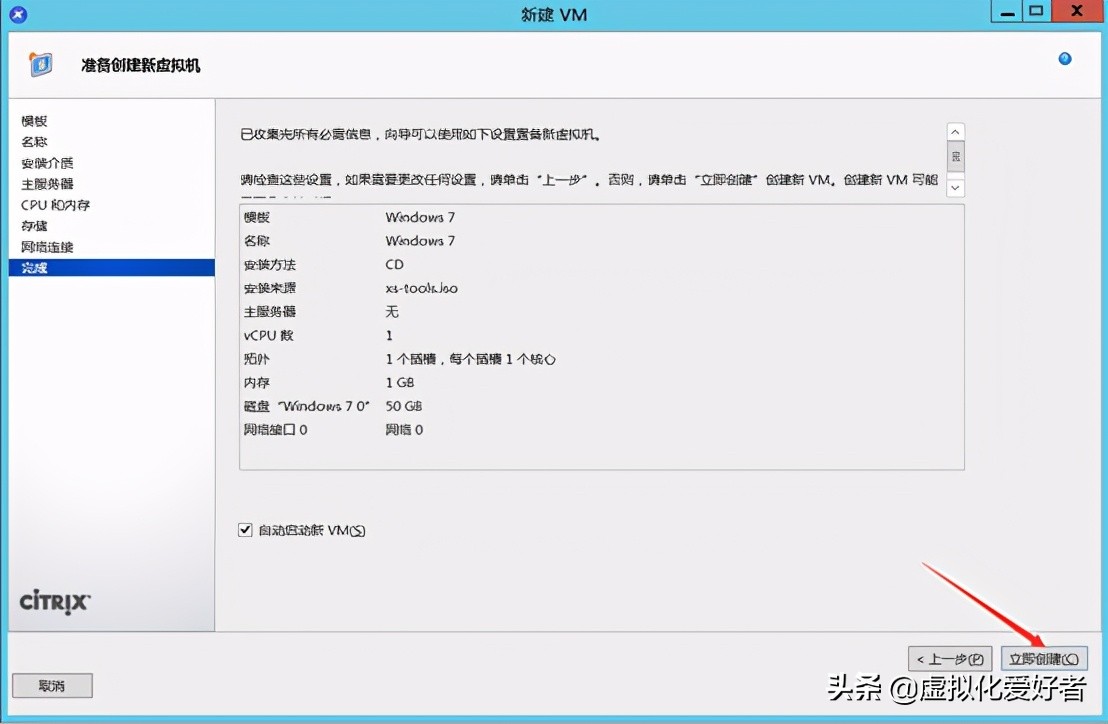Go to the 网络连接 step in the sidebar

[x=47, y=247]
